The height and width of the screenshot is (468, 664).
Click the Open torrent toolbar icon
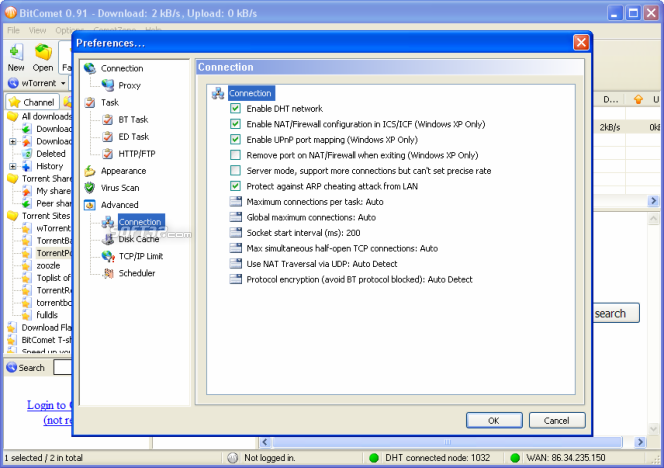tap(43, 53)
